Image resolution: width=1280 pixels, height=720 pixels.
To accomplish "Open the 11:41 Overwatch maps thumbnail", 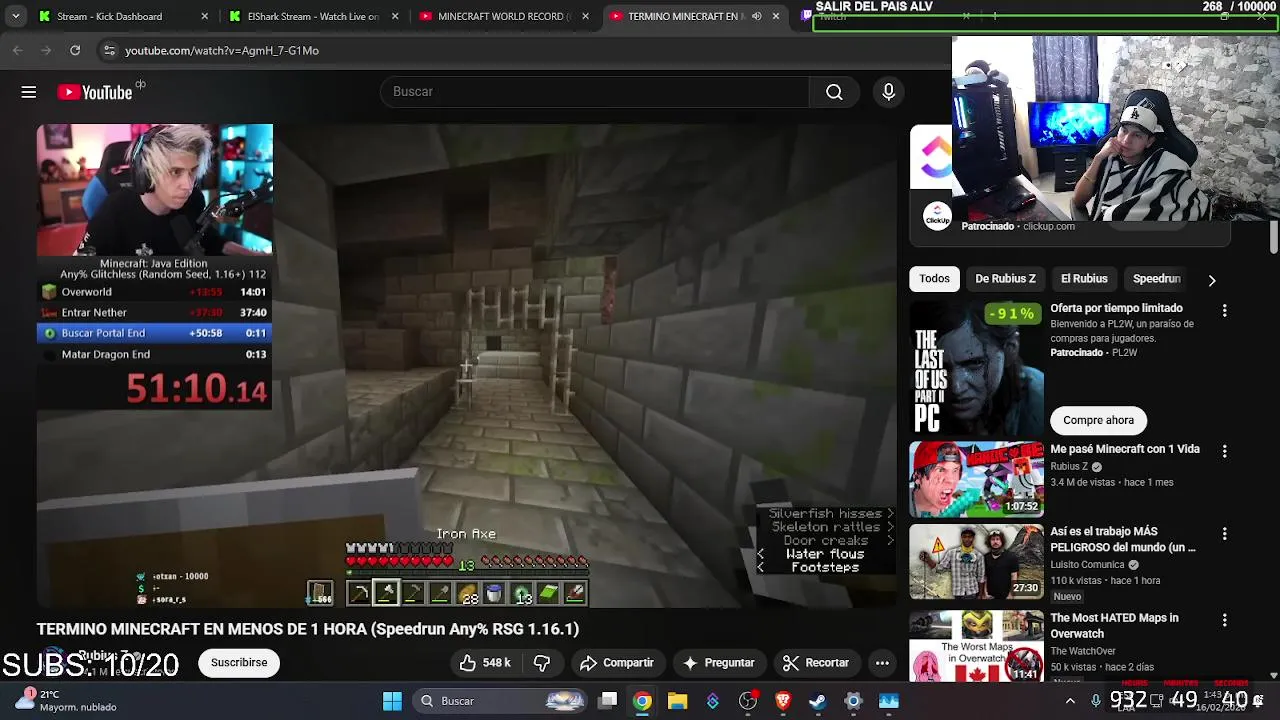I will click(x=976, y=647).
